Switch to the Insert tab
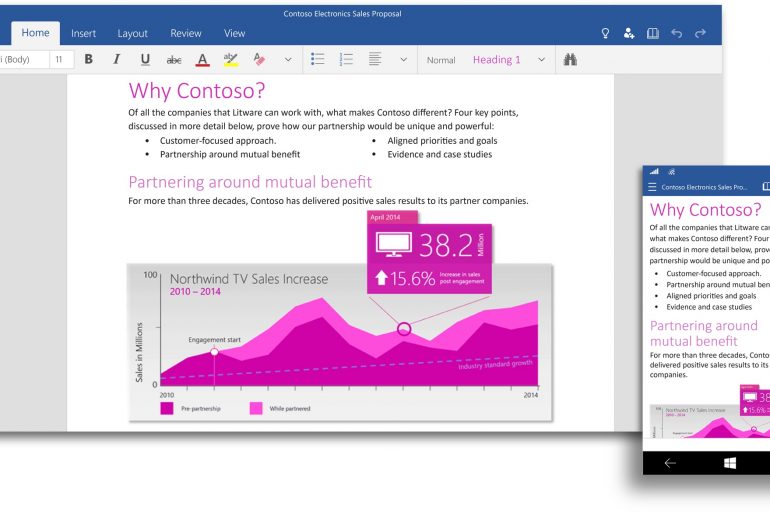Screen dimensions: 770x513 (84, 34)
